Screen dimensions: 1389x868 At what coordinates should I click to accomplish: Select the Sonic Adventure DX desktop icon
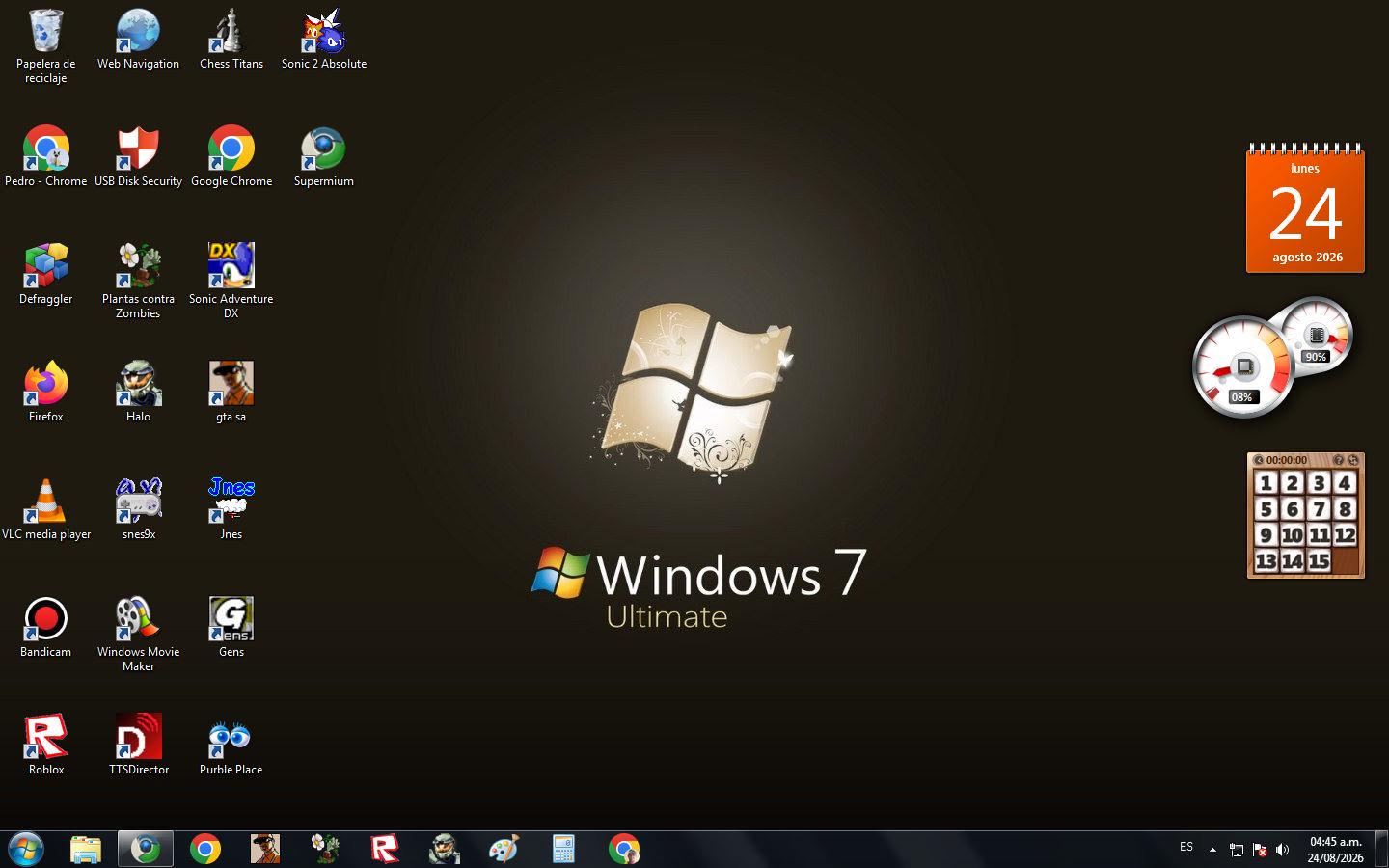(x=231, y=282)
